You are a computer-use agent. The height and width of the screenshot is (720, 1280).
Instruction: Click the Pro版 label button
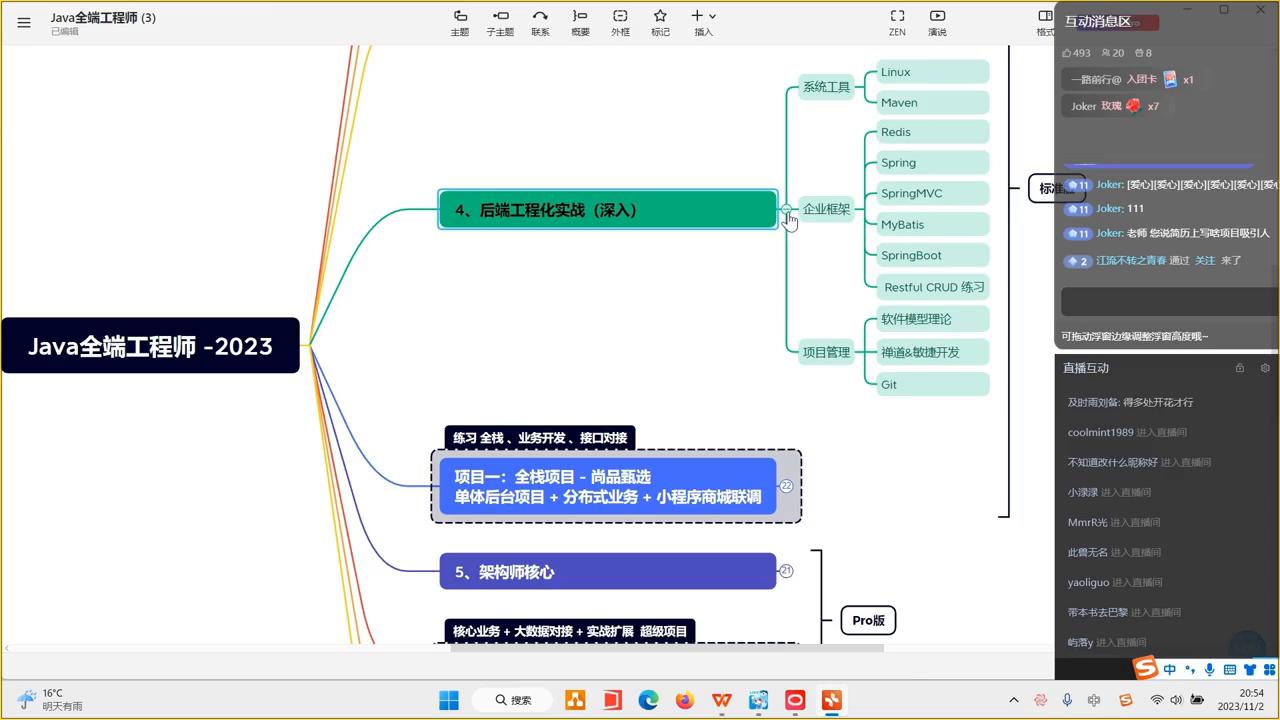868,620
